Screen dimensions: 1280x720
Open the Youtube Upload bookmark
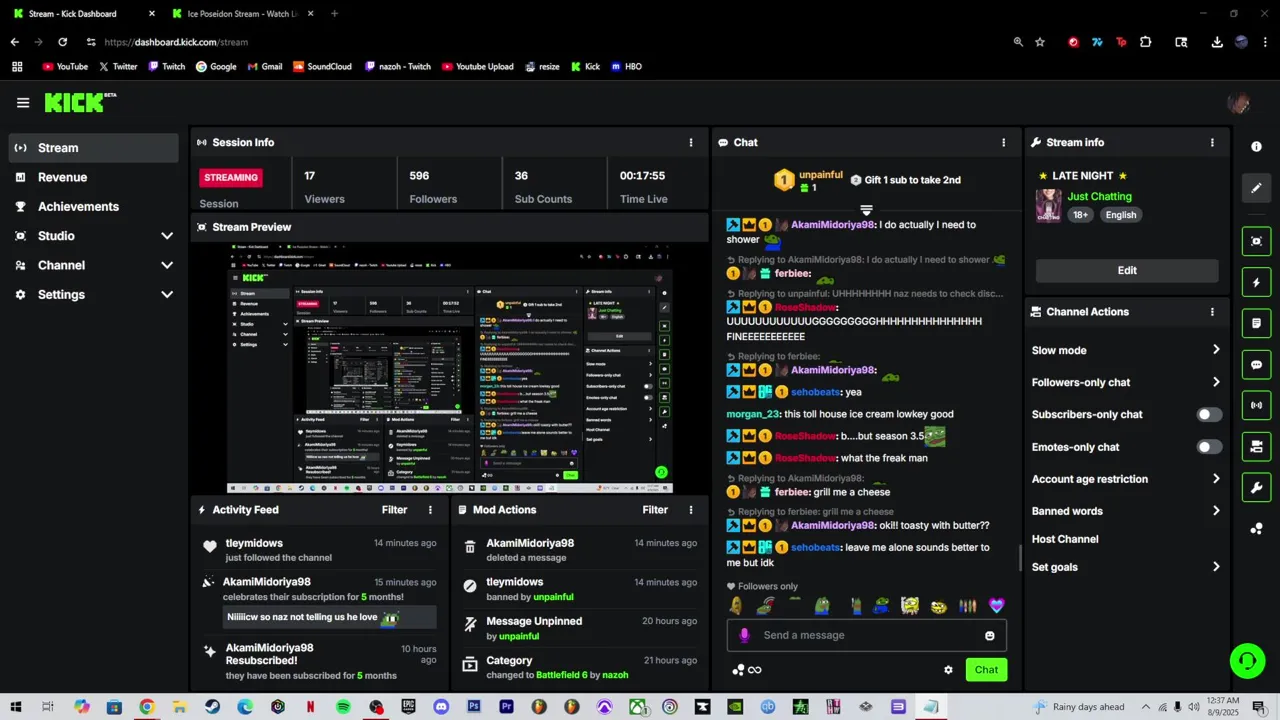477,67
